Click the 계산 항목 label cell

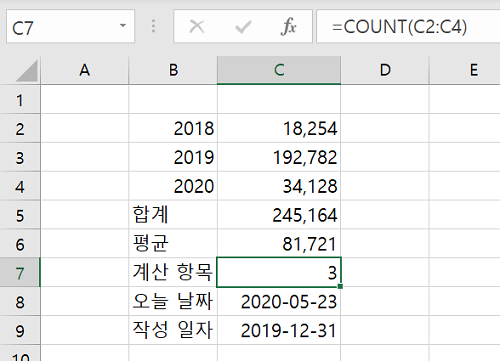point(173,273)
